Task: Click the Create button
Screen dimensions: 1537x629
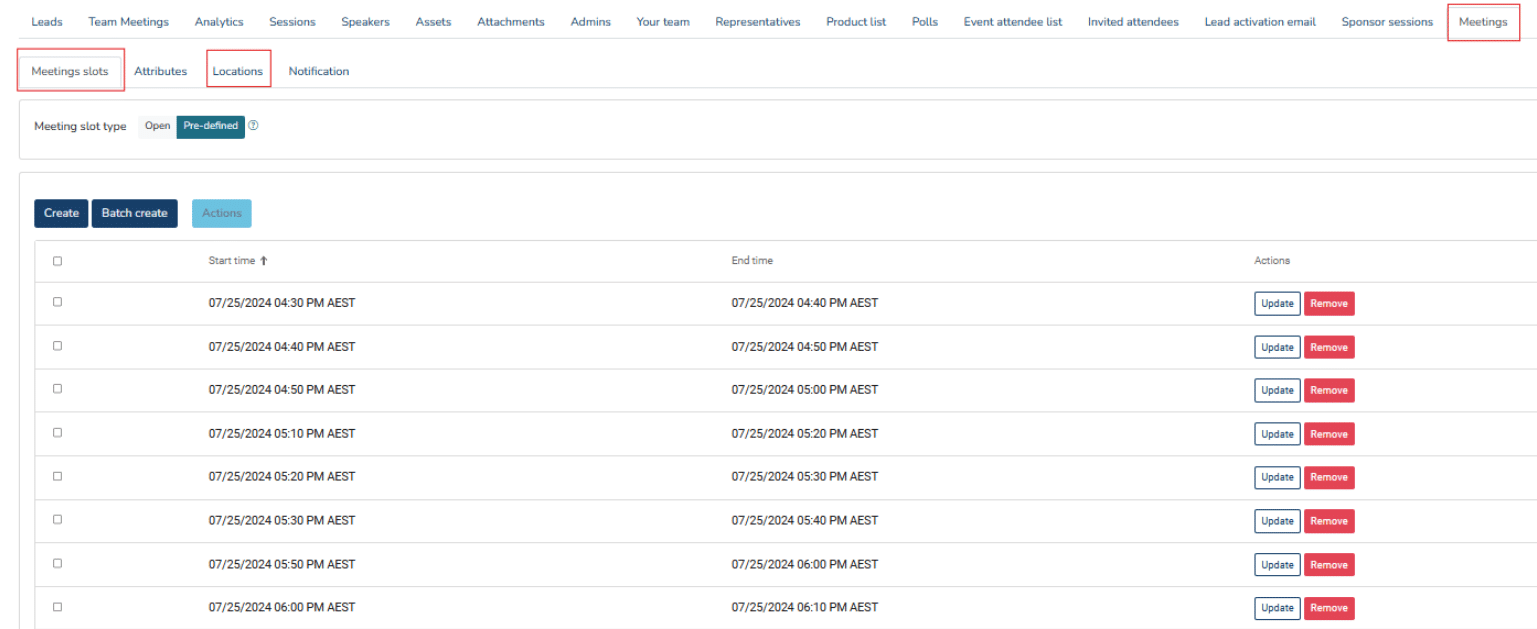Action: (x=61, y=213)
